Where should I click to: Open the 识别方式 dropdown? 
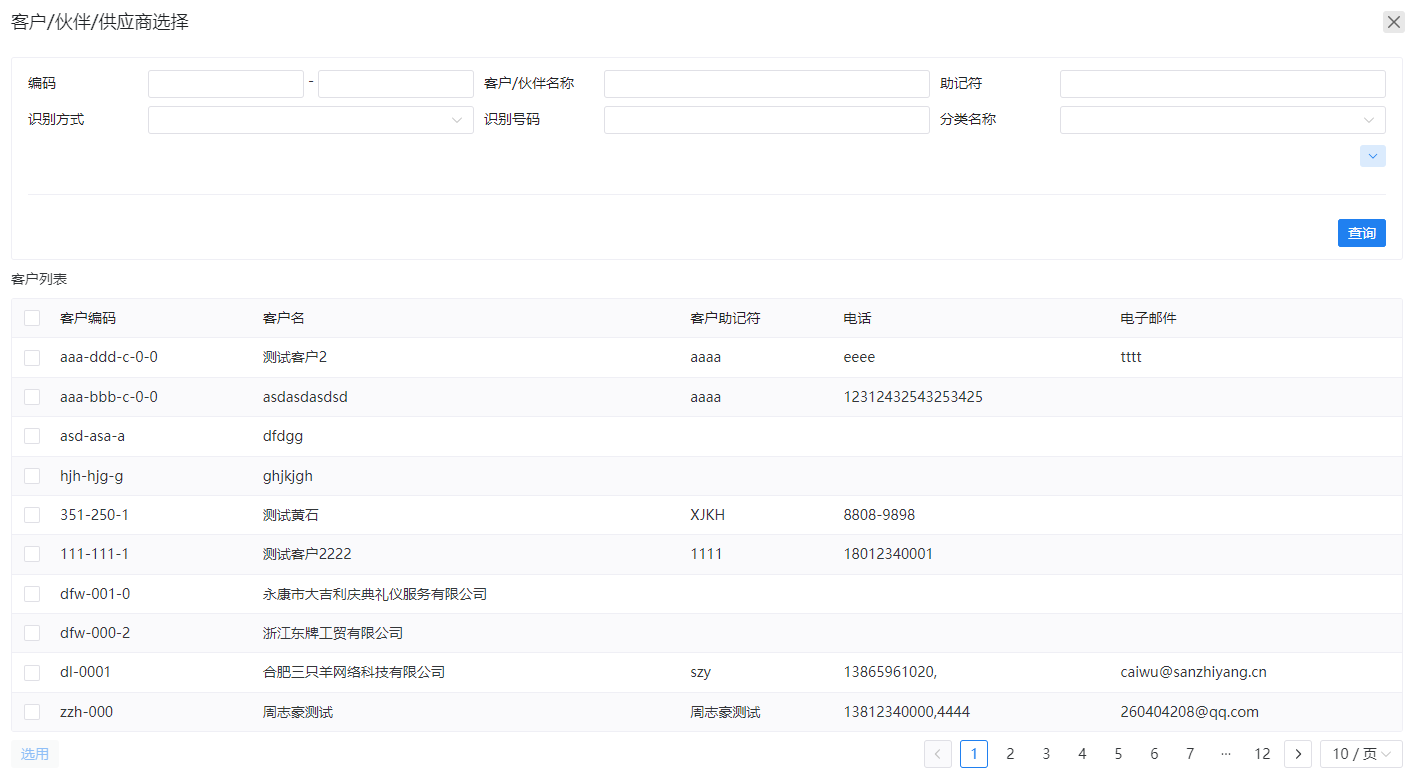click(310, 120)
